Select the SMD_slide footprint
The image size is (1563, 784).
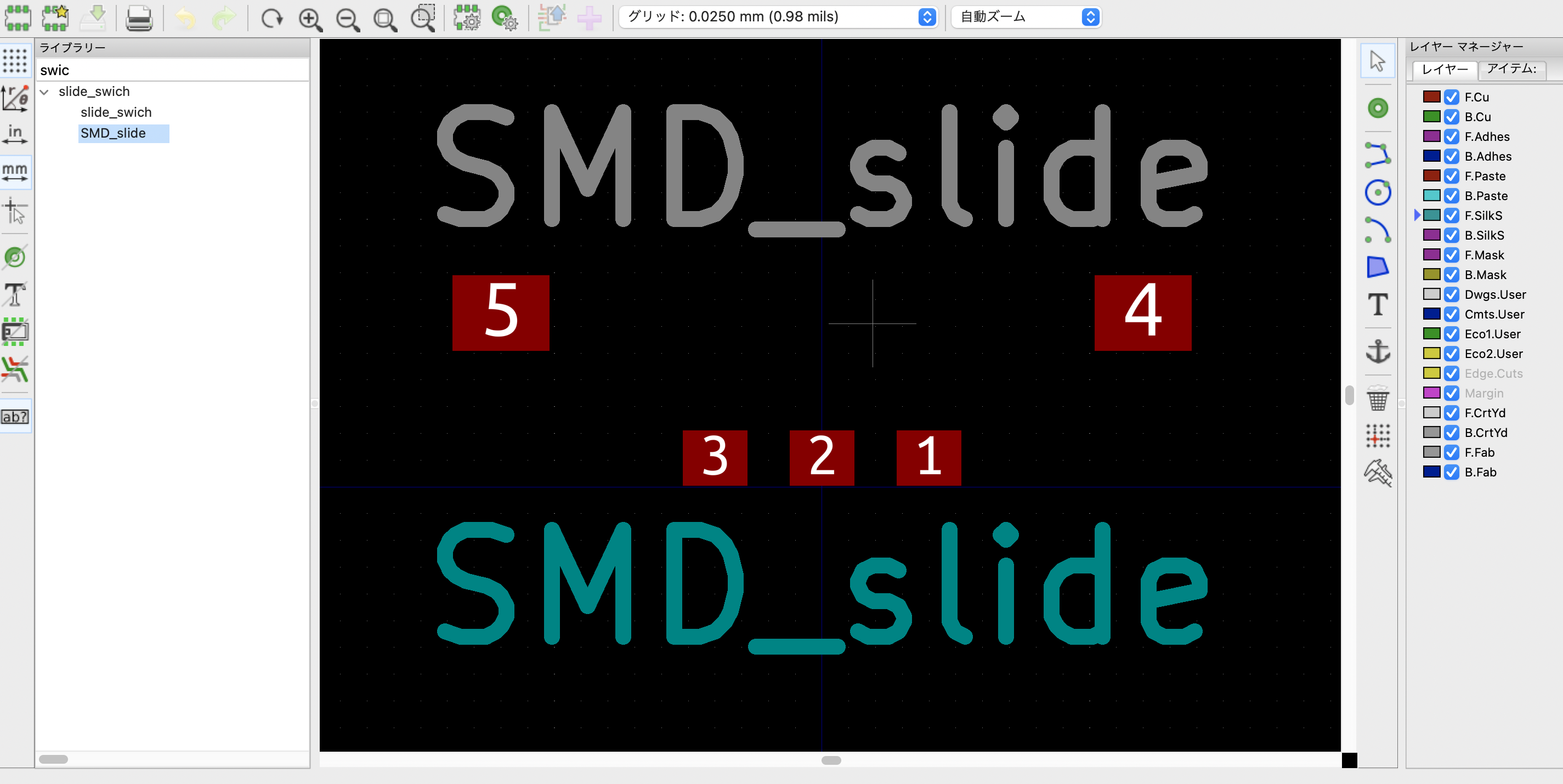click(x=112, y=132)
